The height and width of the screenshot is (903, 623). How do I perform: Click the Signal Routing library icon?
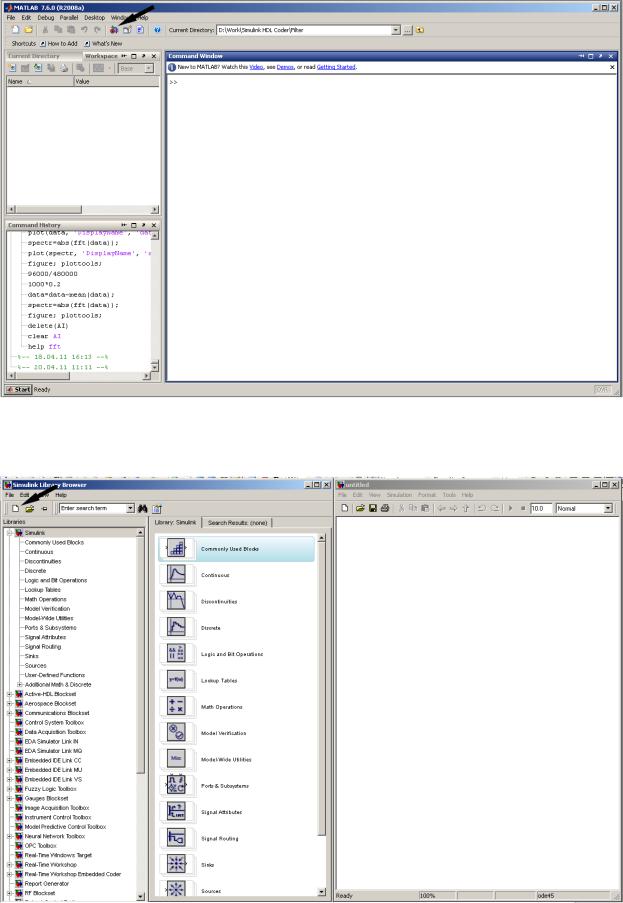click(x=176, y=838)
